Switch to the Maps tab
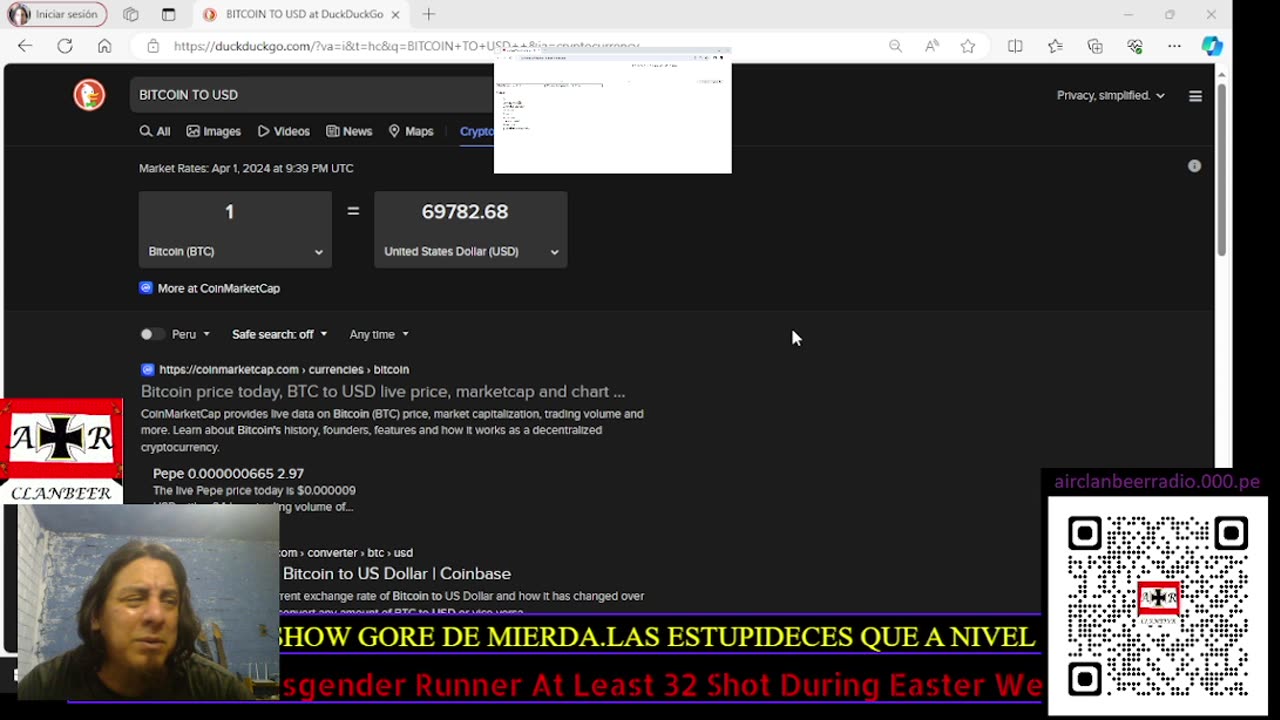This screenshot has width=1280, height=720. [411, 131]
